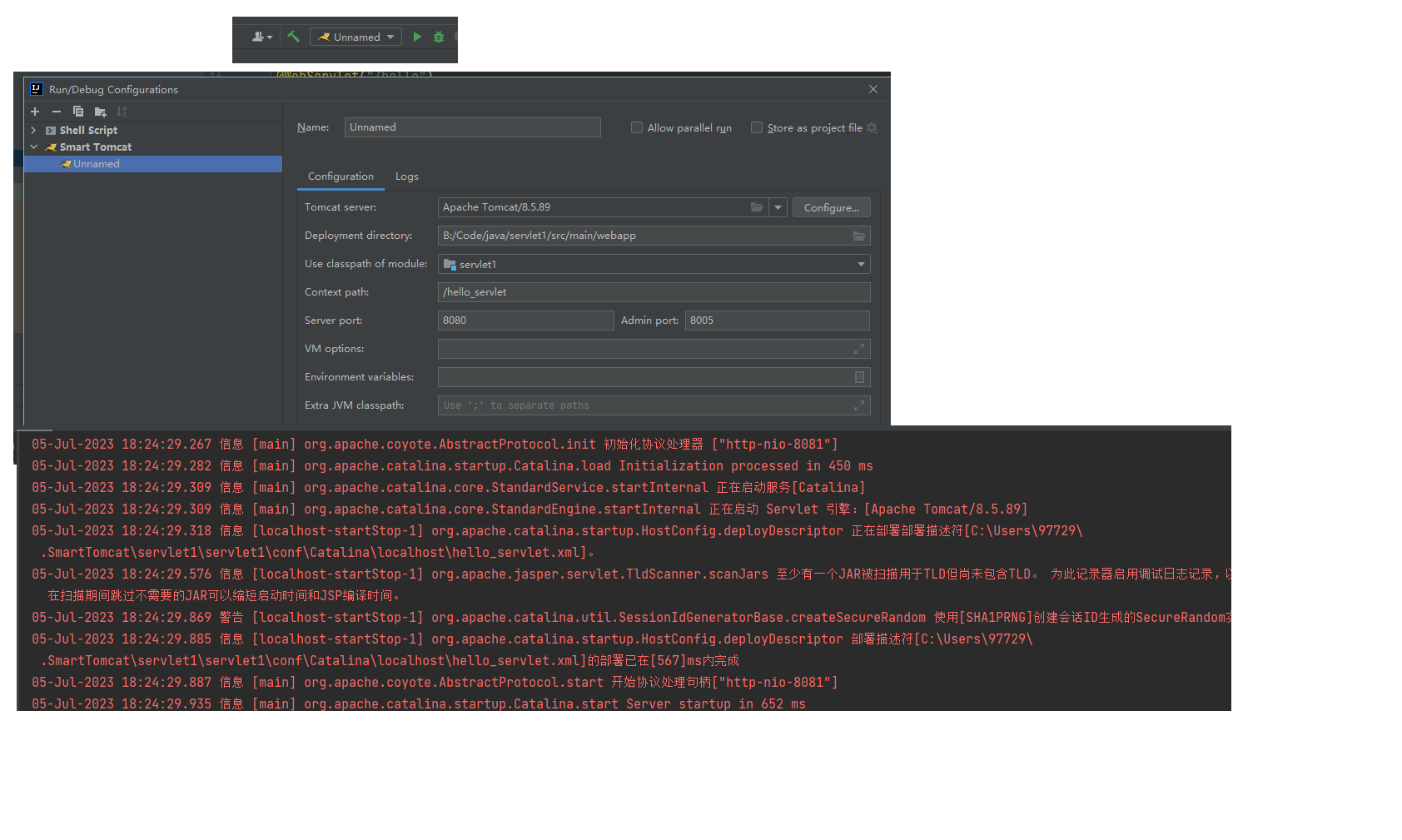
Task: Click the IntelliJ logo in dialog title
Action: (36, 89)
